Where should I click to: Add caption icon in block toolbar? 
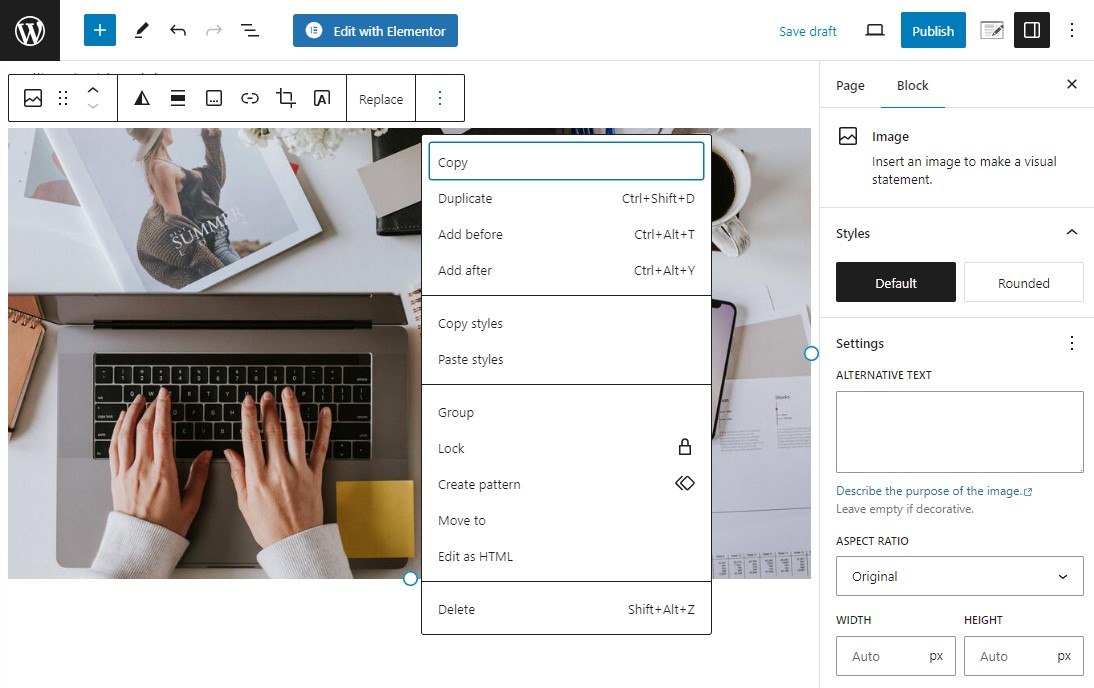tap(214, 98)
